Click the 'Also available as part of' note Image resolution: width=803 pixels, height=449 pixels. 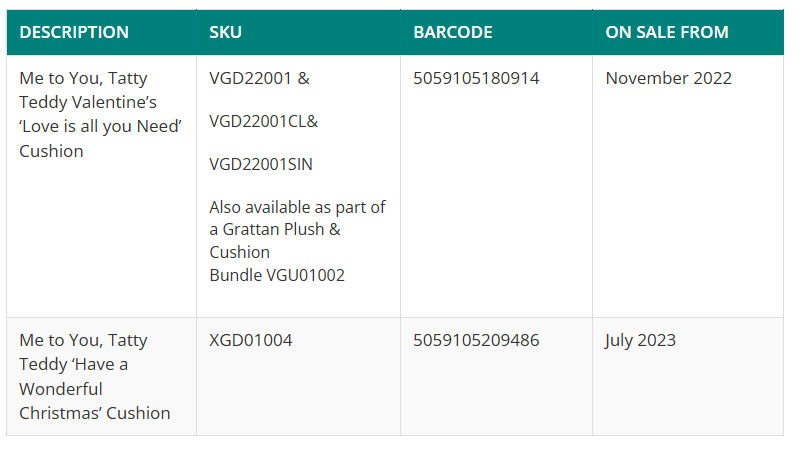click(x=297, y=207)
